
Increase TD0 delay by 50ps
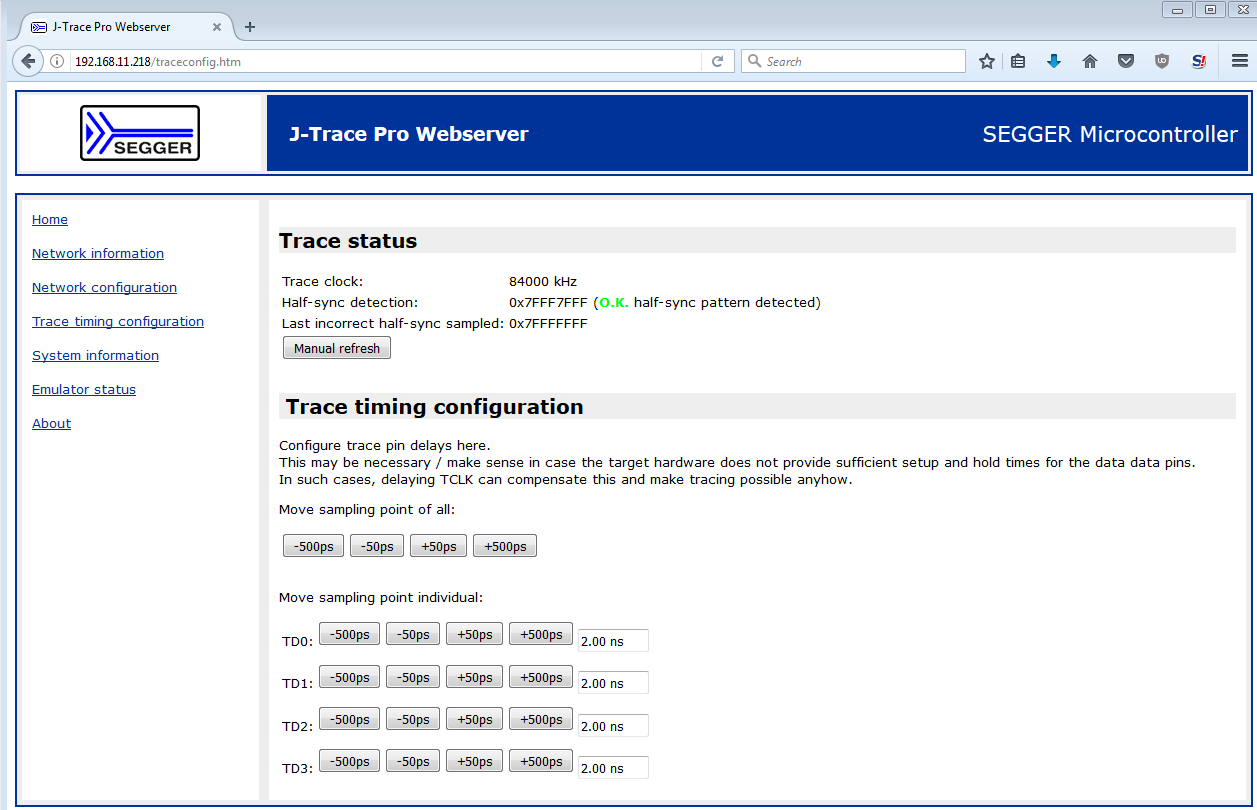point(474,634)
